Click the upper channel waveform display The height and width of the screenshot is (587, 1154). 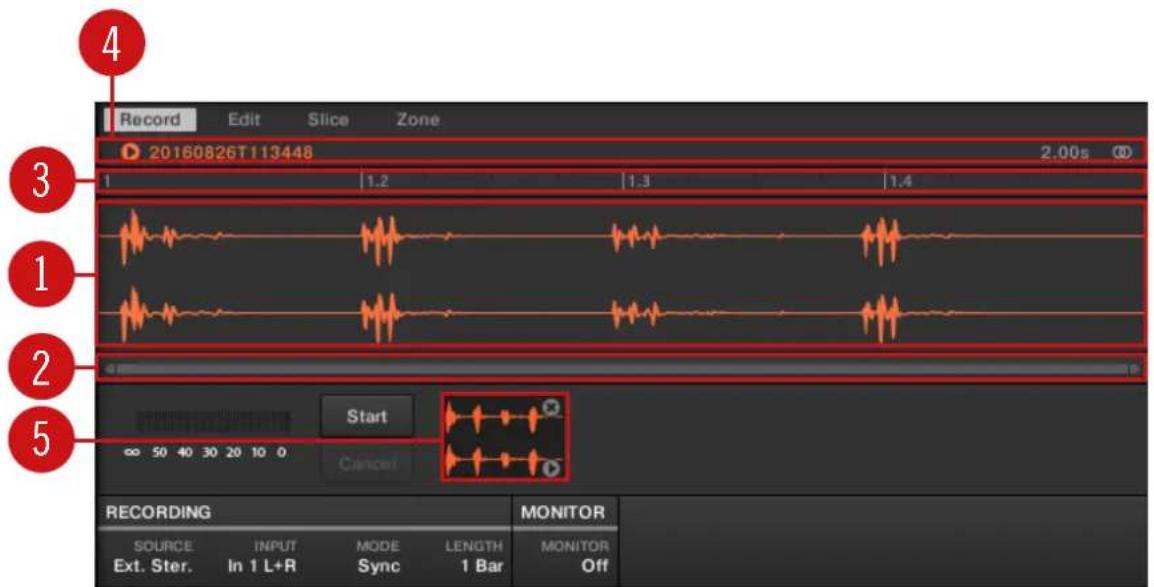[x=620, y=237]
